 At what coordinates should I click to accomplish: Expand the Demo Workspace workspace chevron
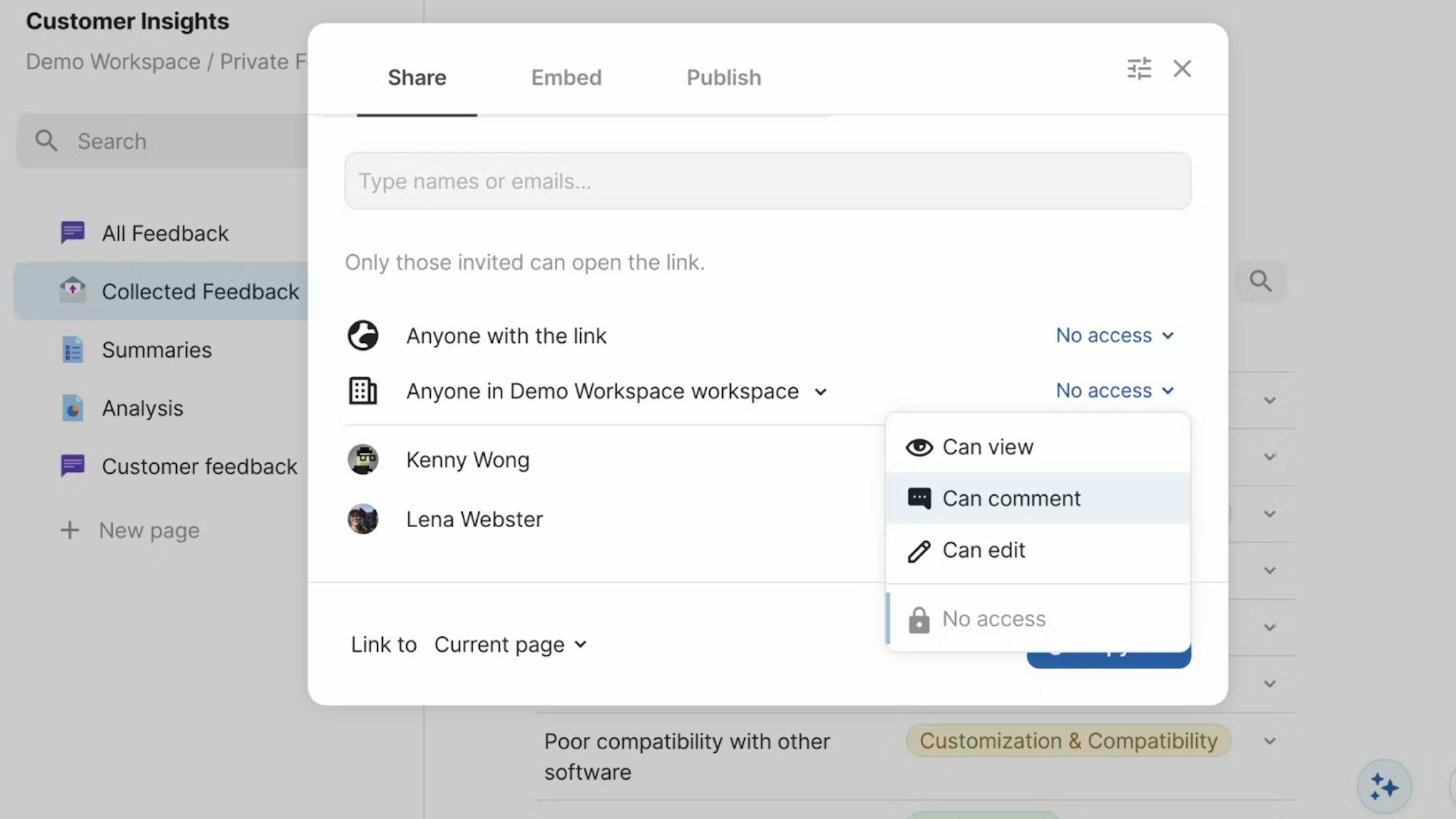coord(820,392)
